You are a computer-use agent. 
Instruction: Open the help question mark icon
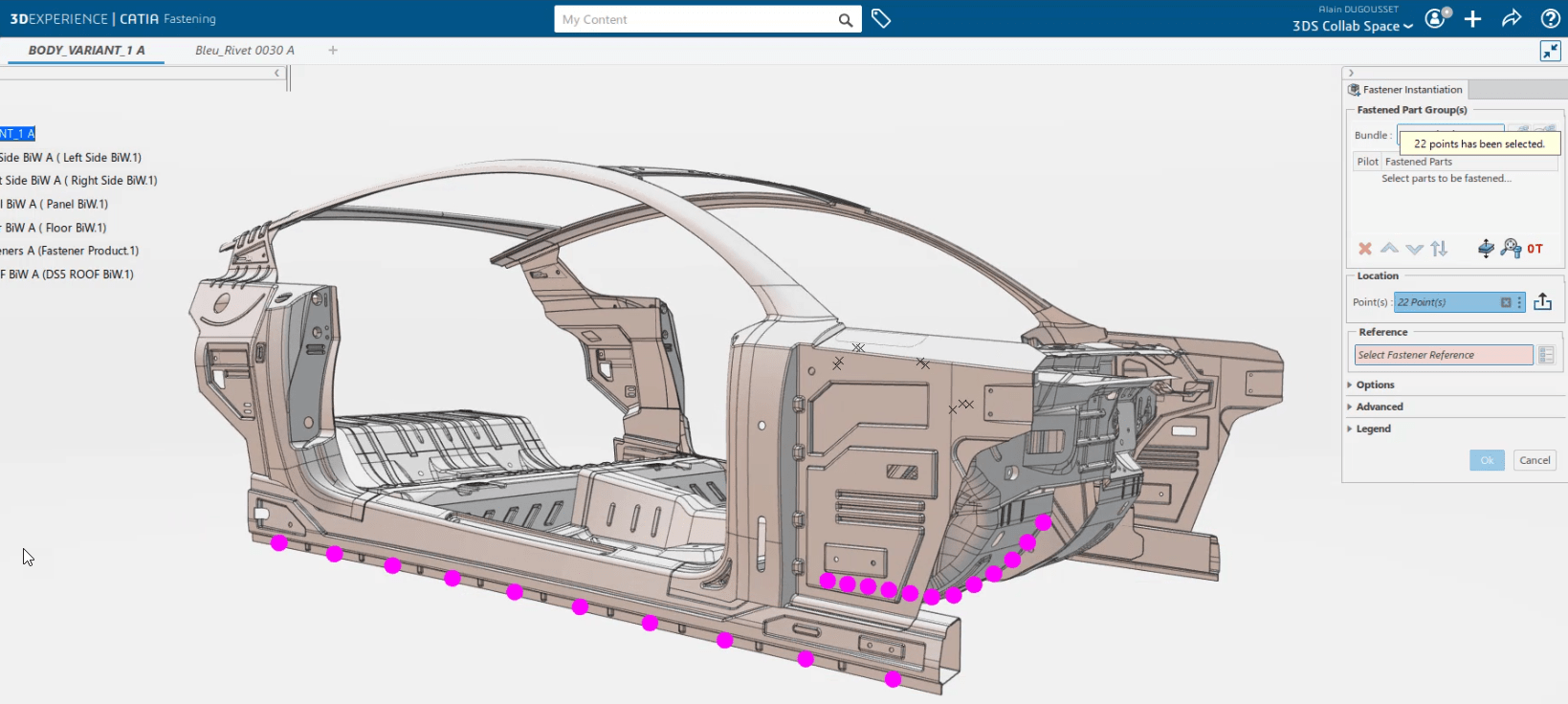tap(1551, 18)
